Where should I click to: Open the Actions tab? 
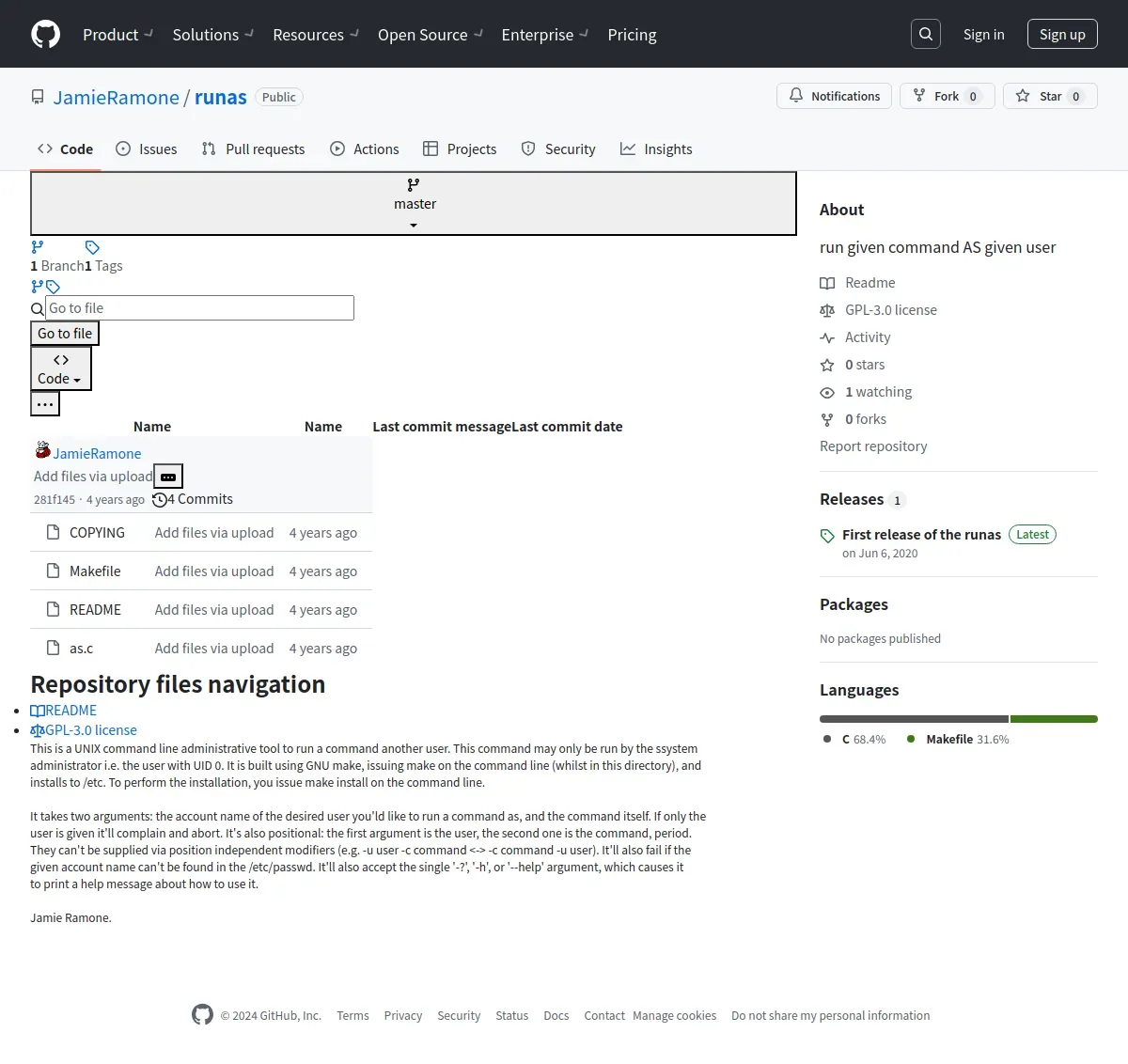click(365, 149)
